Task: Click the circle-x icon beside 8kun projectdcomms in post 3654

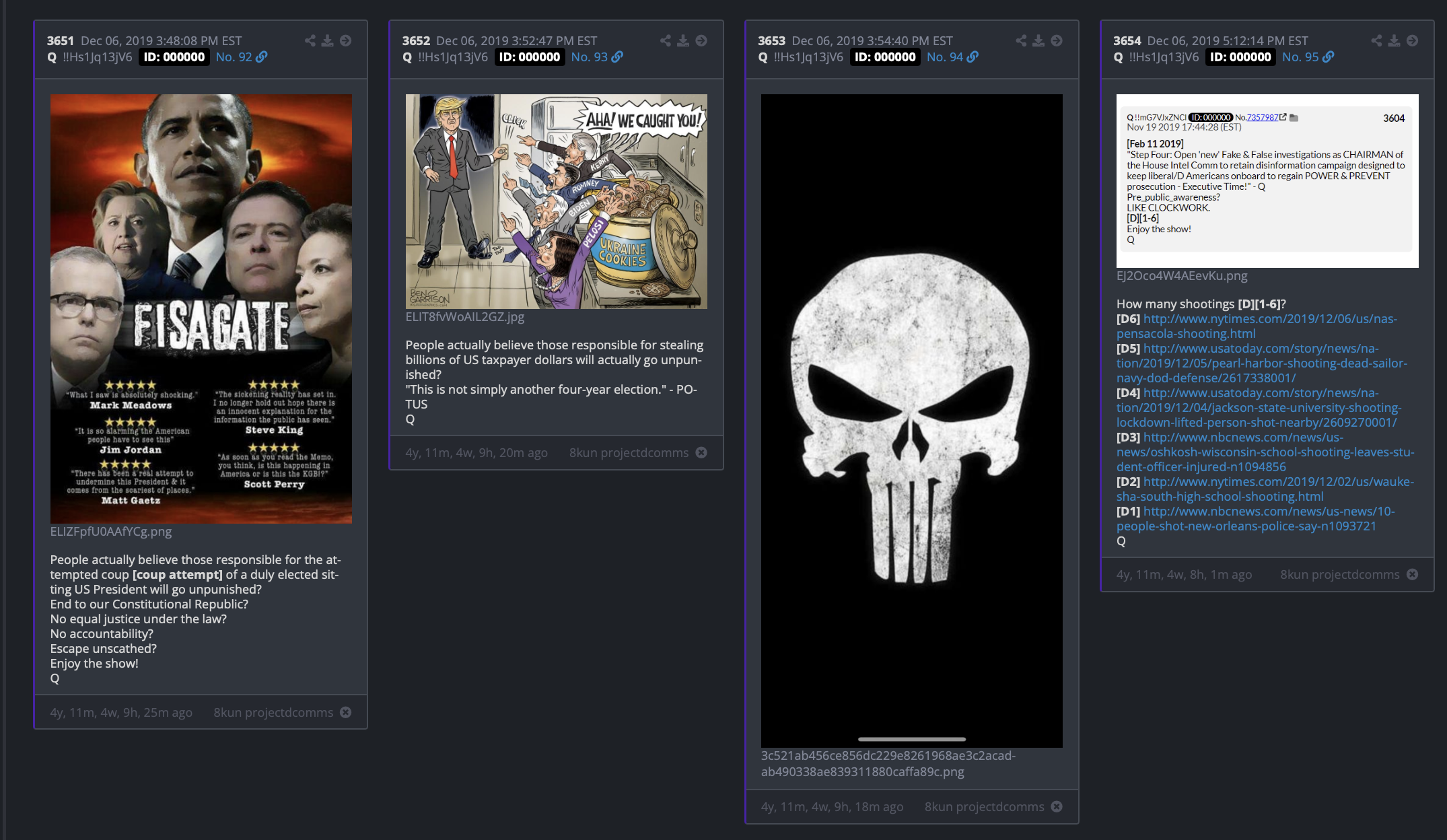Action: [1412, 574]
